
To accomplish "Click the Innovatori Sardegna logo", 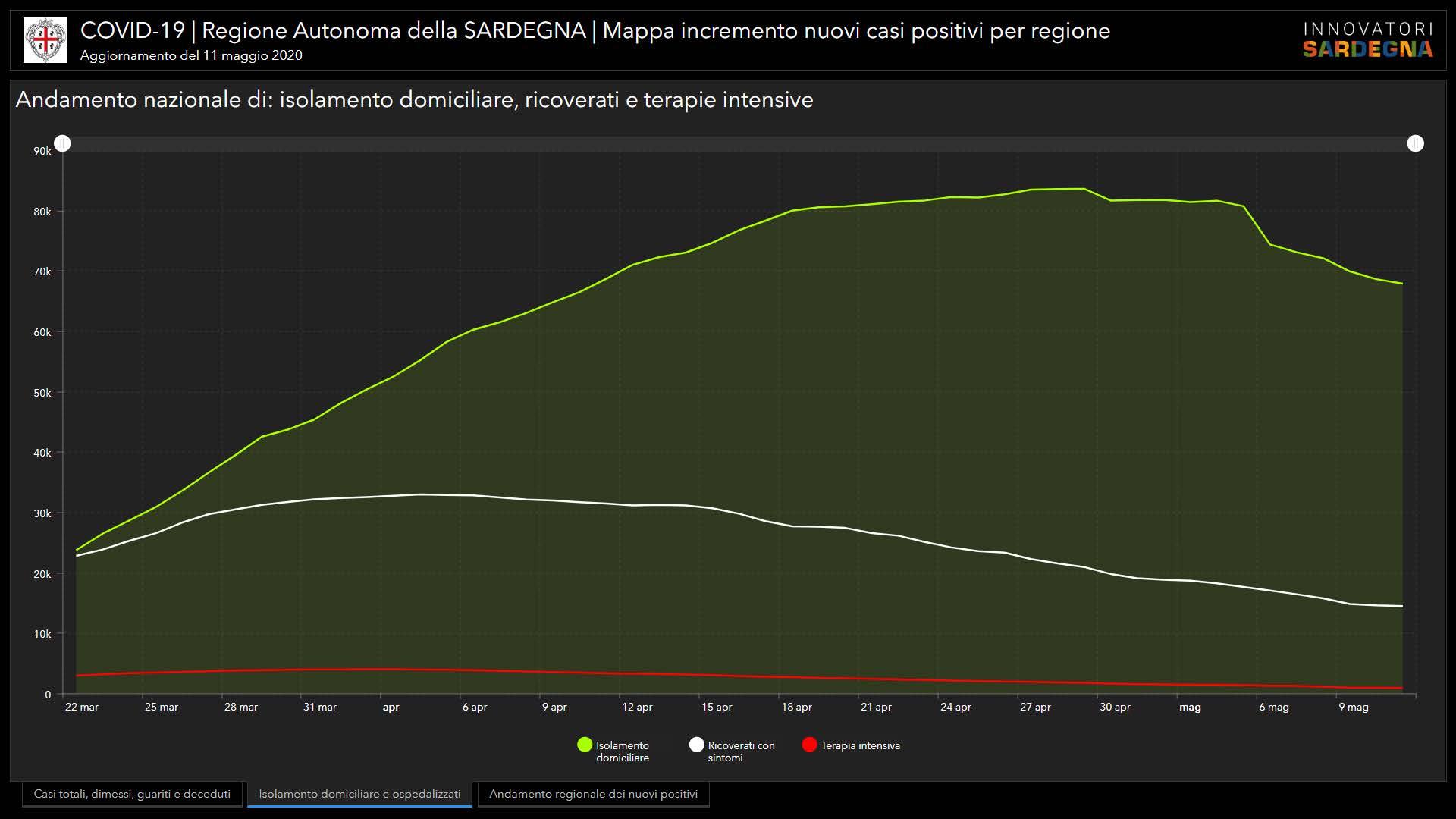I will [1367, 40].
